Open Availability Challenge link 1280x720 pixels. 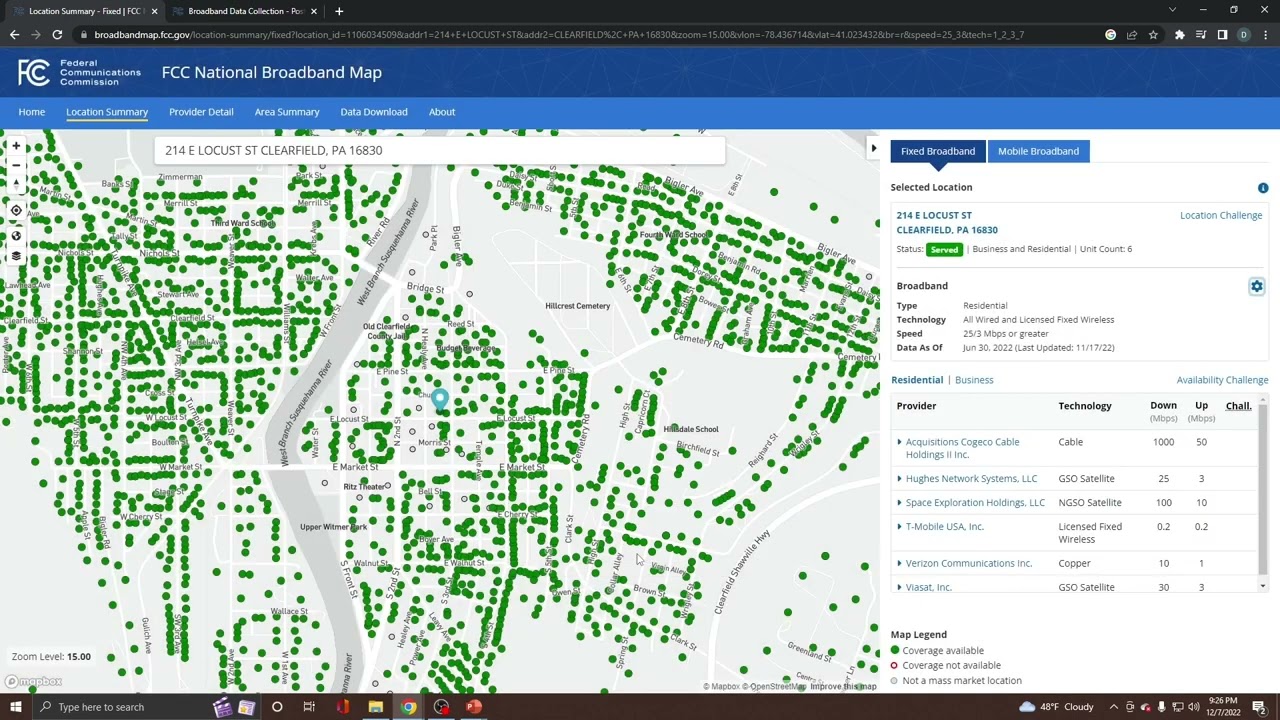click(1222, 380)
